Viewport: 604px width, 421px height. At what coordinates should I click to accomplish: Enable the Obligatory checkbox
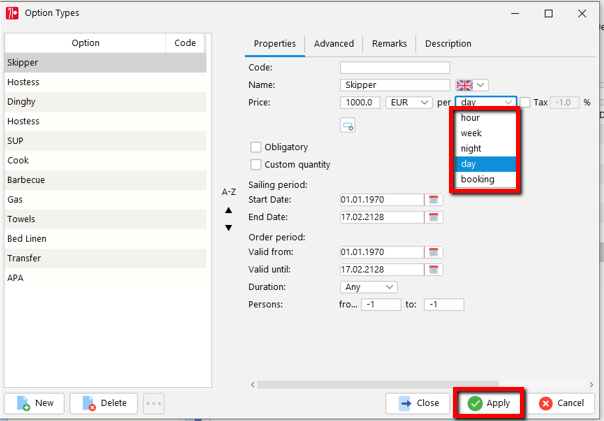coord(255,147)
